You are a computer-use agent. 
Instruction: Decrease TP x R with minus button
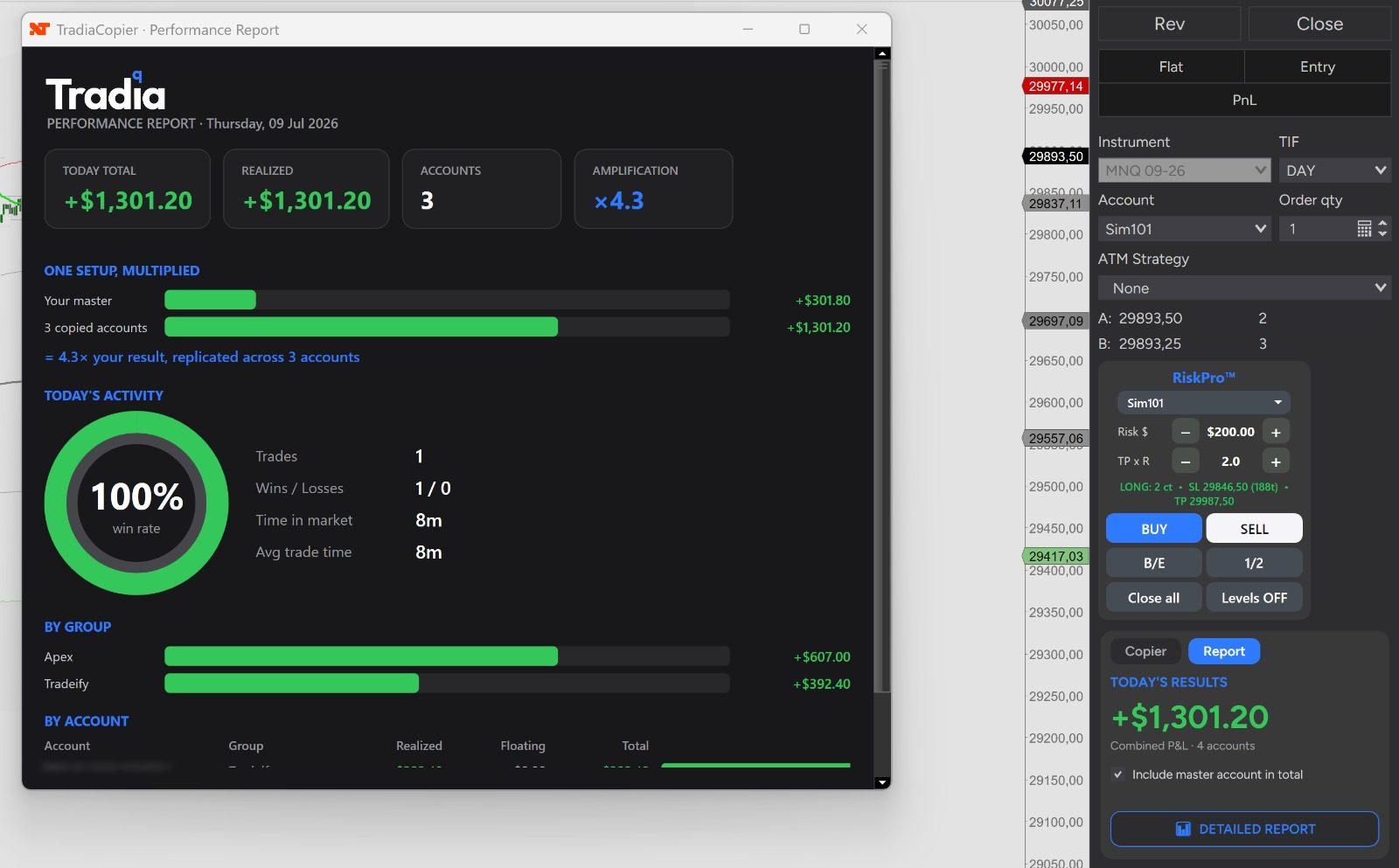pyautogui.click(x=1186, y=462)
